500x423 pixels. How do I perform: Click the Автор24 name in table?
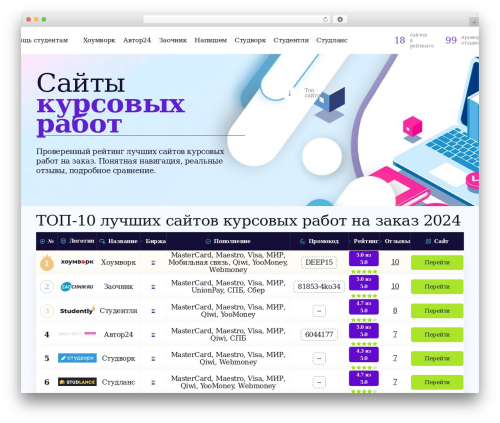pos(118,334)
